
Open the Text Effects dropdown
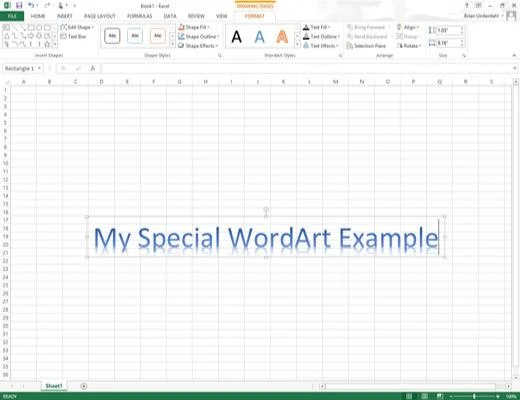click(x=321, y=46)
